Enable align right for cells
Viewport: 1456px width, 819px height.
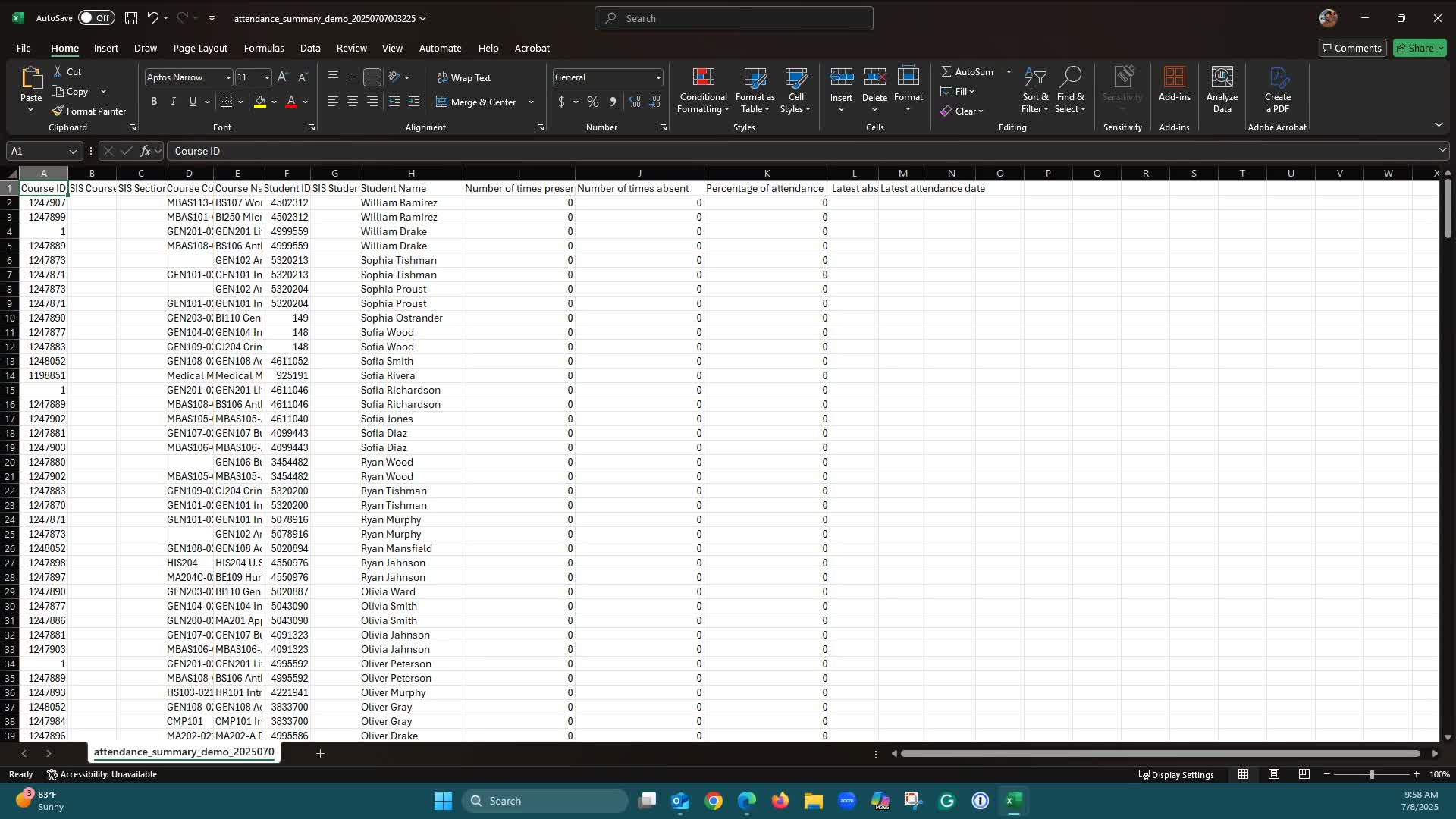[x=372, y=102]
